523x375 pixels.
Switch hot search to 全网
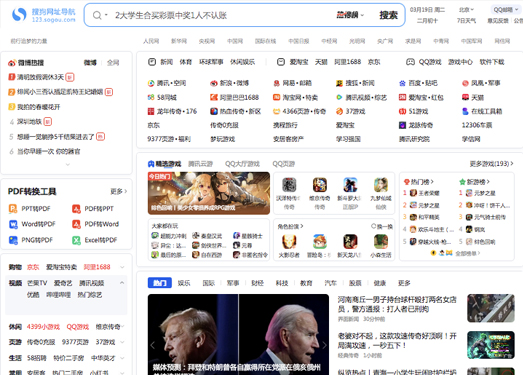[113, 63]
